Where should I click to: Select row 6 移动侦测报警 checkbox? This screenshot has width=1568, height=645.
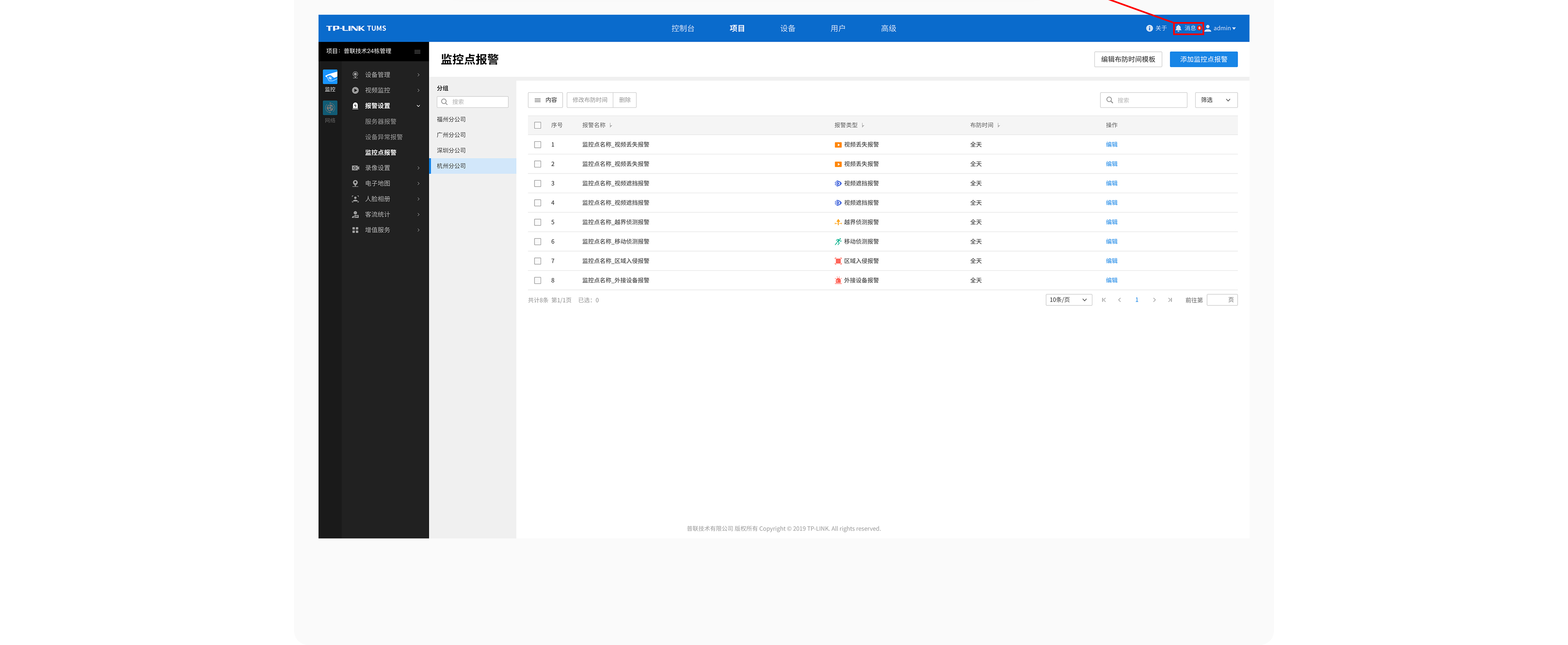pyautogui.click(x=537, y=242)
